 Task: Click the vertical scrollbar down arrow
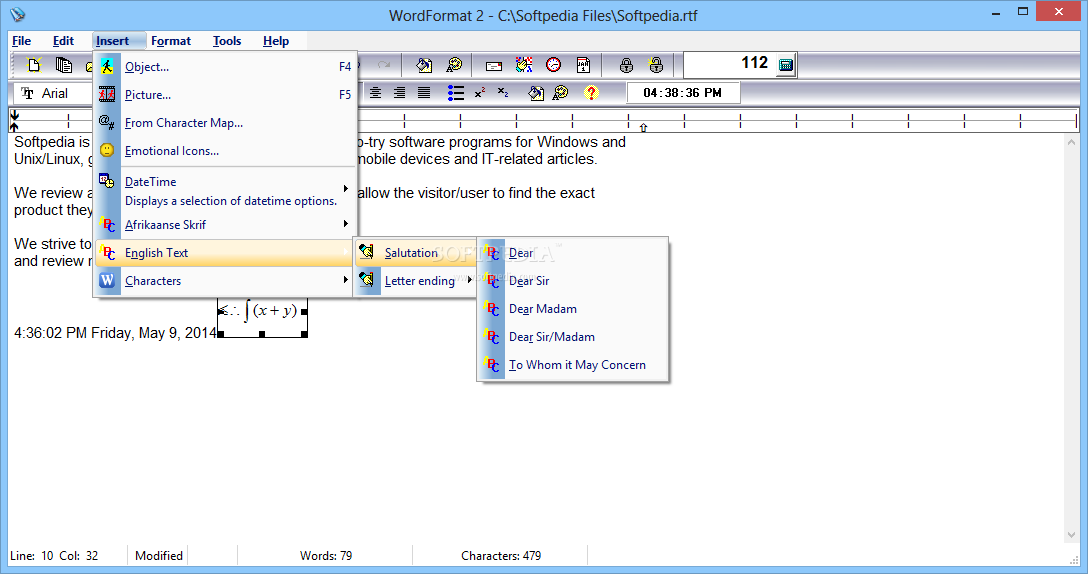(x=1071, y=535)
